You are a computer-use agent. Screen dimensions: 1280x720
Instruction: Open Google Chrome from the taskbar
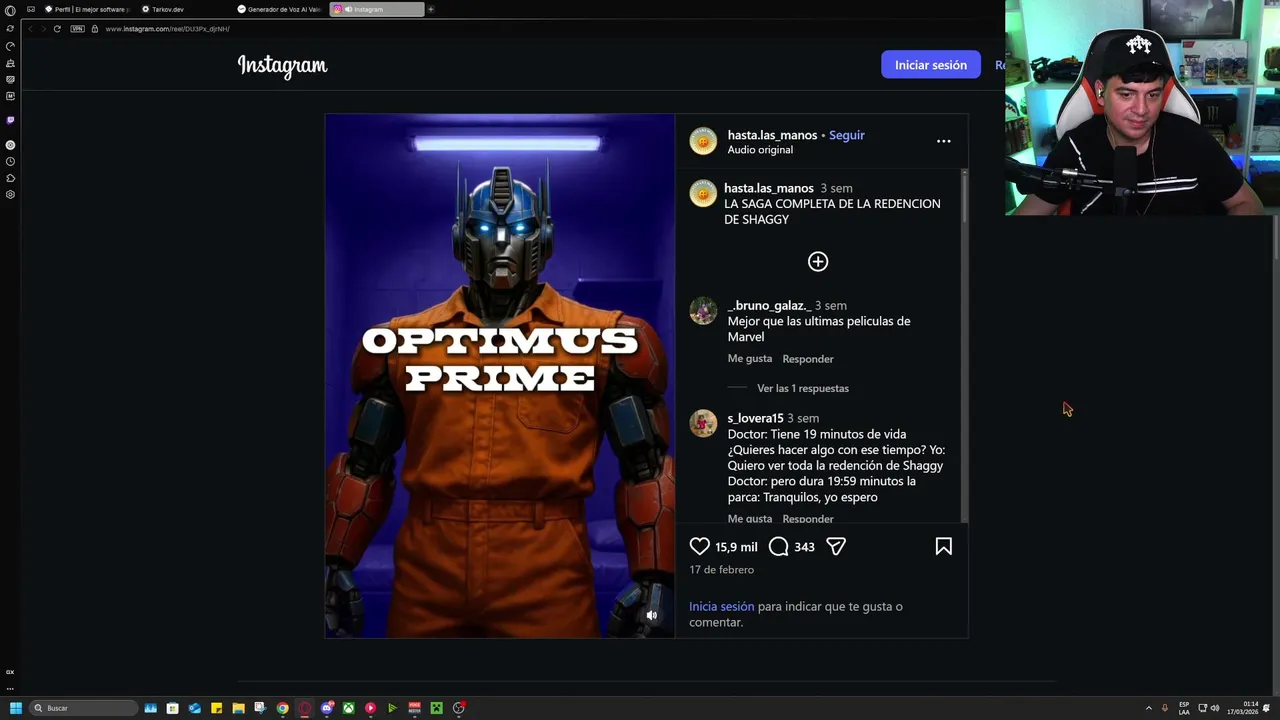[283, 708]
